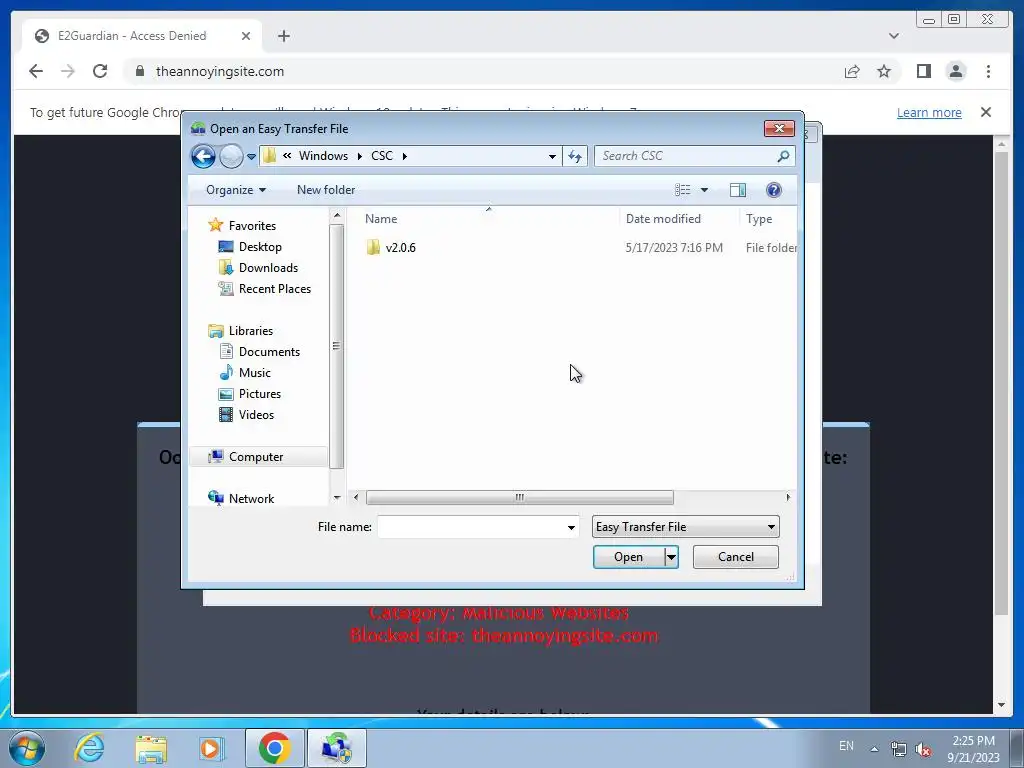Open Chrome profile icon
This screenshot has width=1024, height=768.
(x=956, y=71)
